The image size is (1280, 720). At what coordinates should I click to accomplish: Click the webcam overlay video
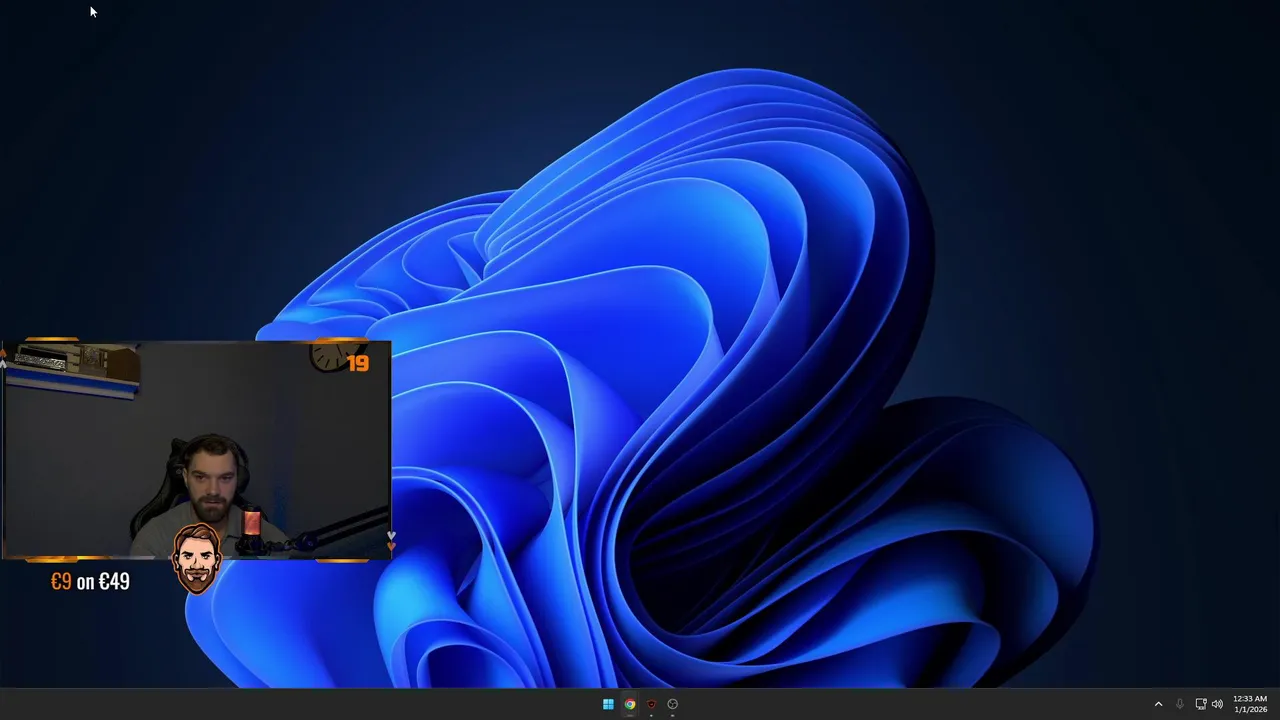pos(196,450)
